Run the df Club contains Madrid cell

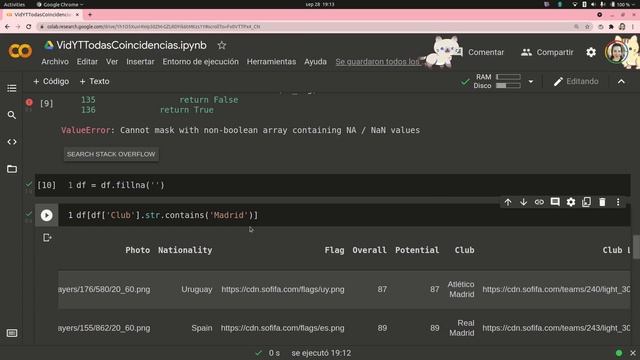tap(47, 215)
